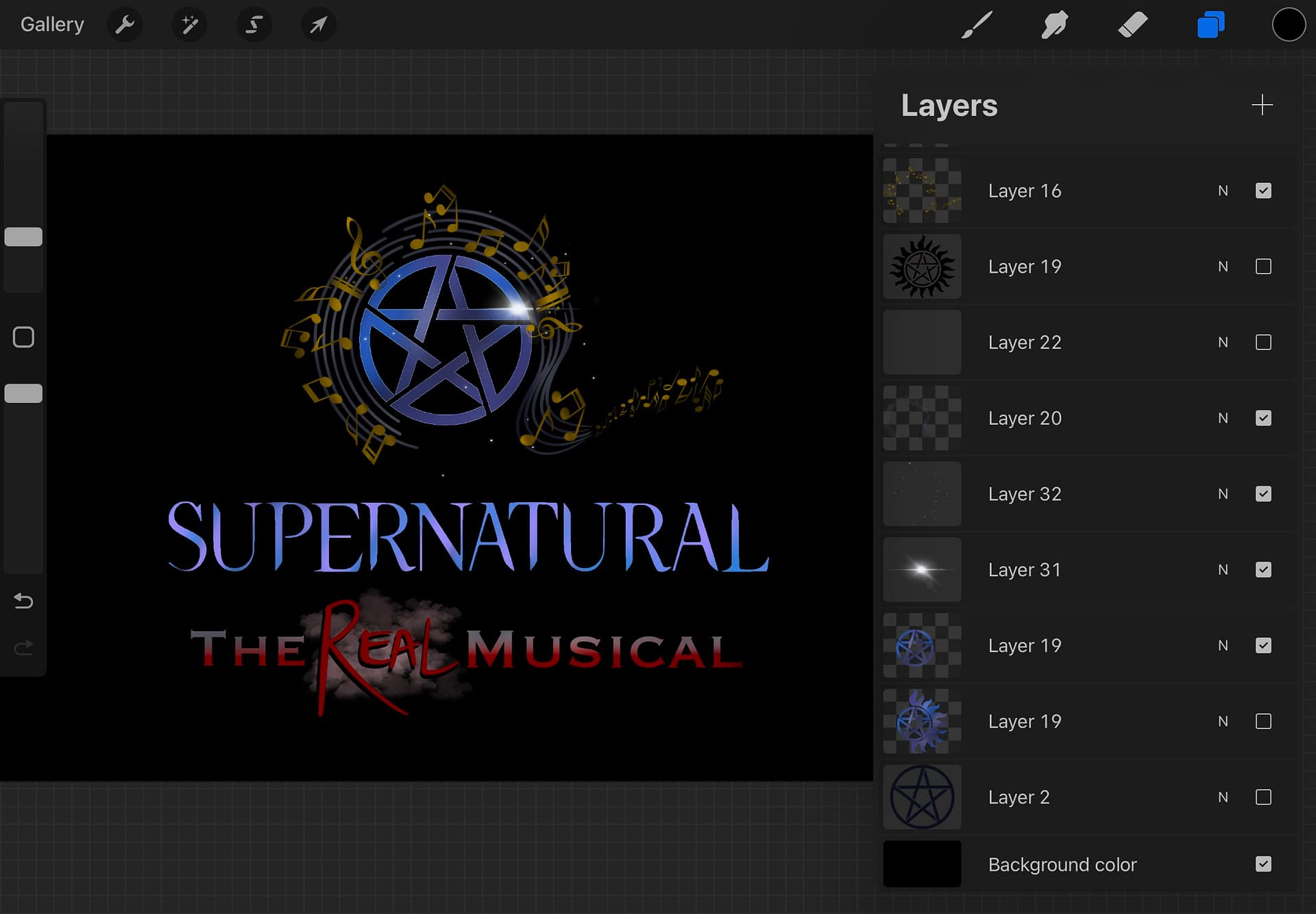This screenshot has height=914, width=1316.
Task: Open the active color swatch circle
Action: click(x=1288, y=25)
